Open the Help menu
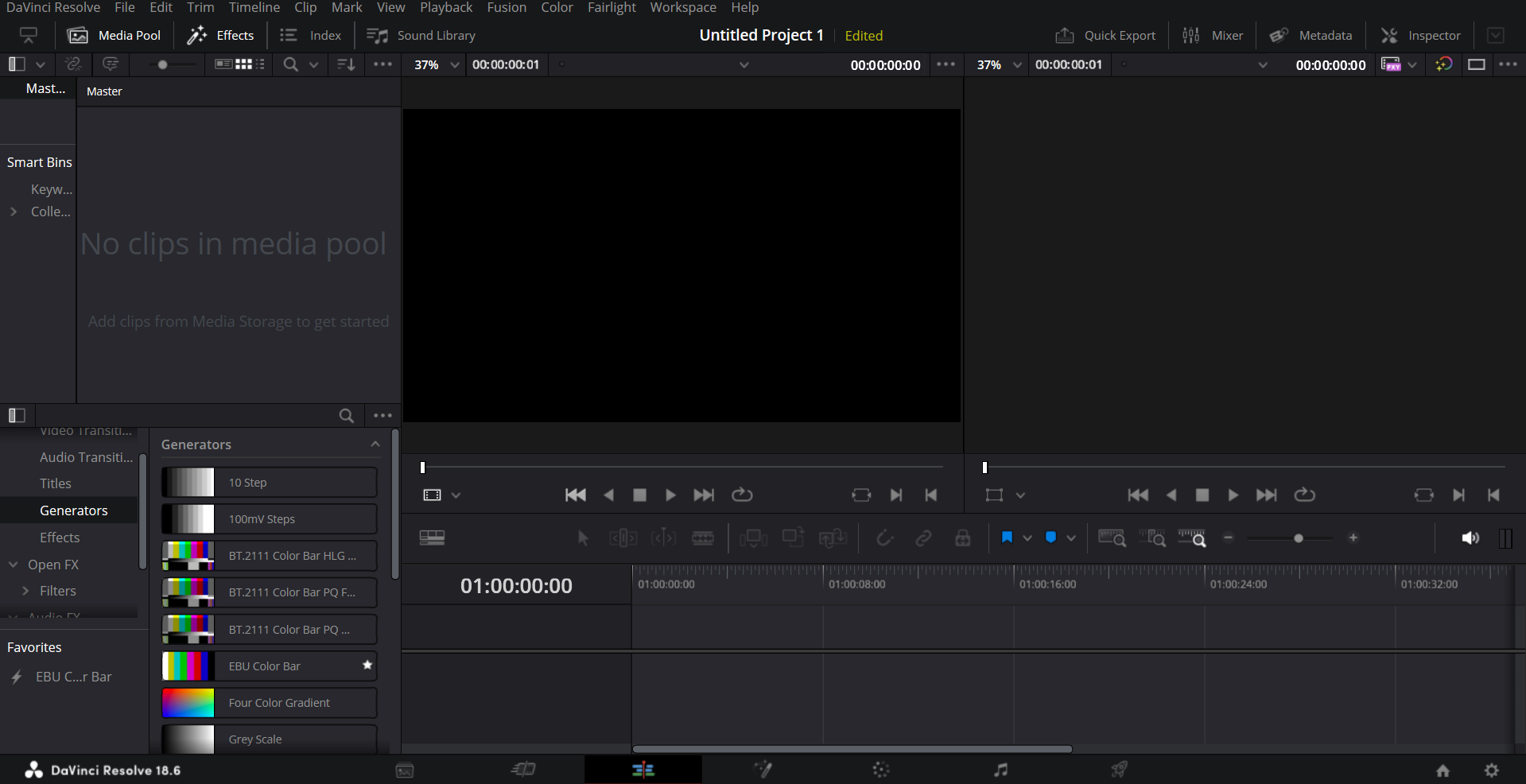Viewport: 1526px width, 784px height. pyautogui.click(x=745, y=7)
